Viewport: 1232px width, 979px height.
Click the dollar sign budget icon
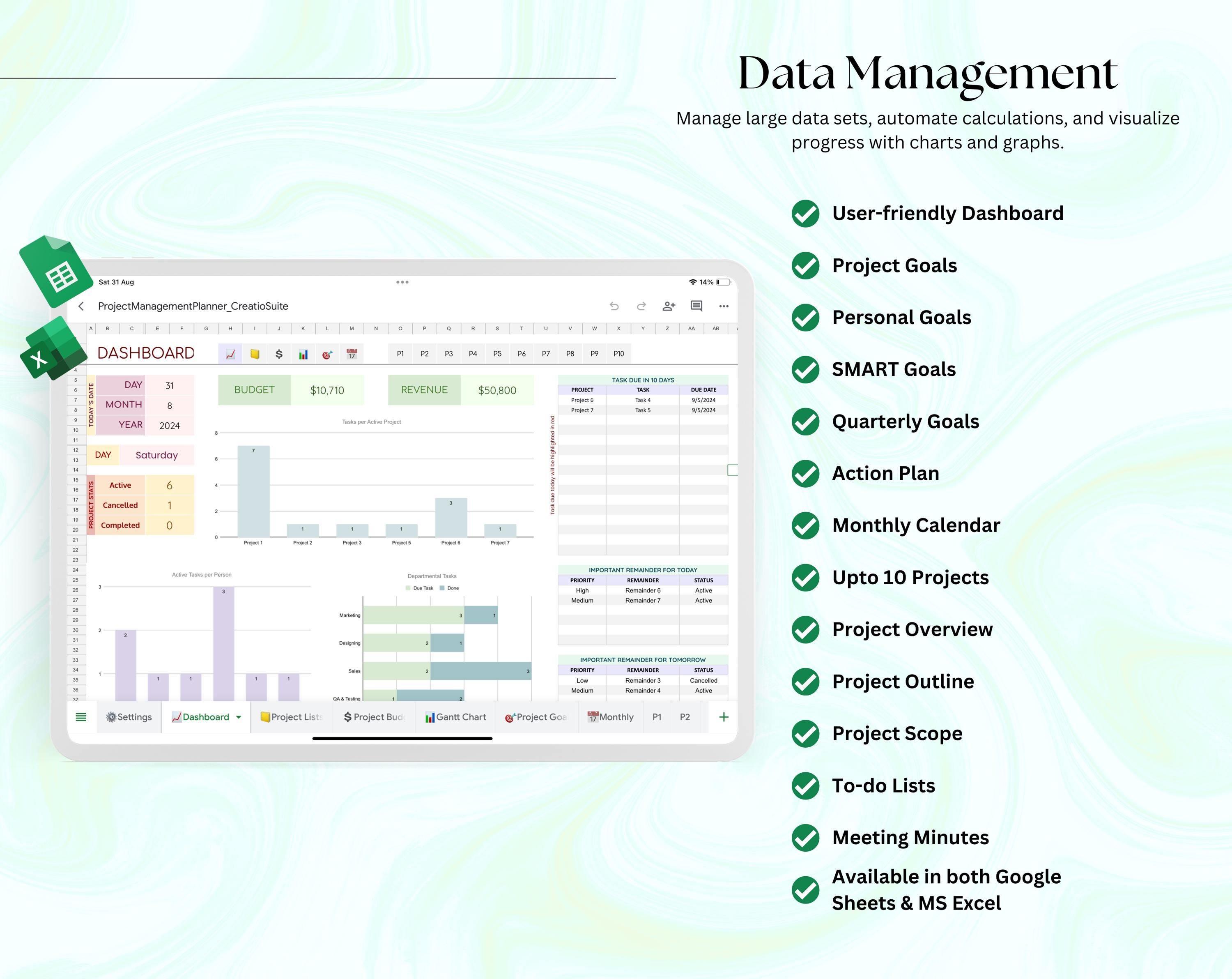[x=279, y=353]
